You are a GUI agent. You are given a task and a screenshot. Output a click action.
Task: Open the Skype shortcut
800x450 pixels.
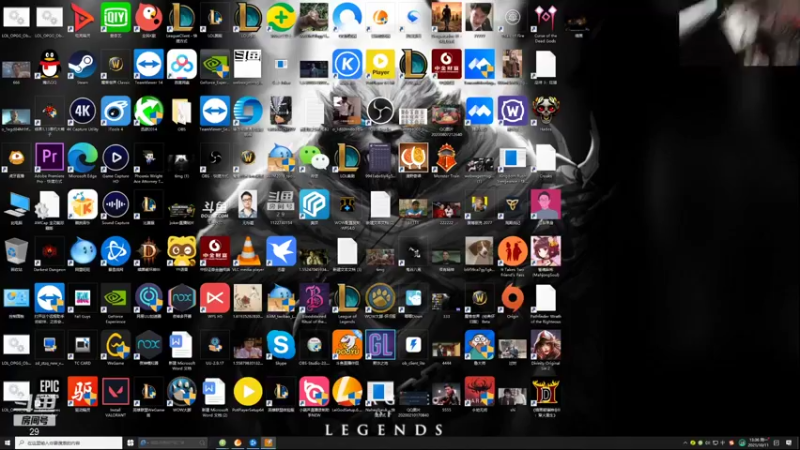(x=281, y=345)
